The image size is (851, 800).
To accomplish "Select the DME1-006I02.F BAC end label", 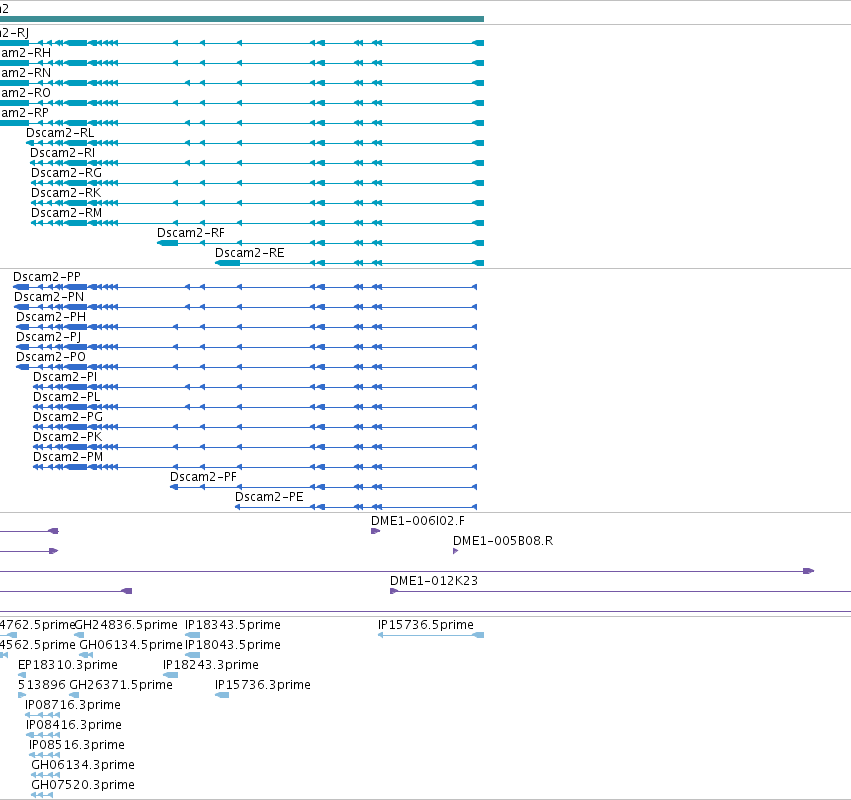I will [418, 522].
